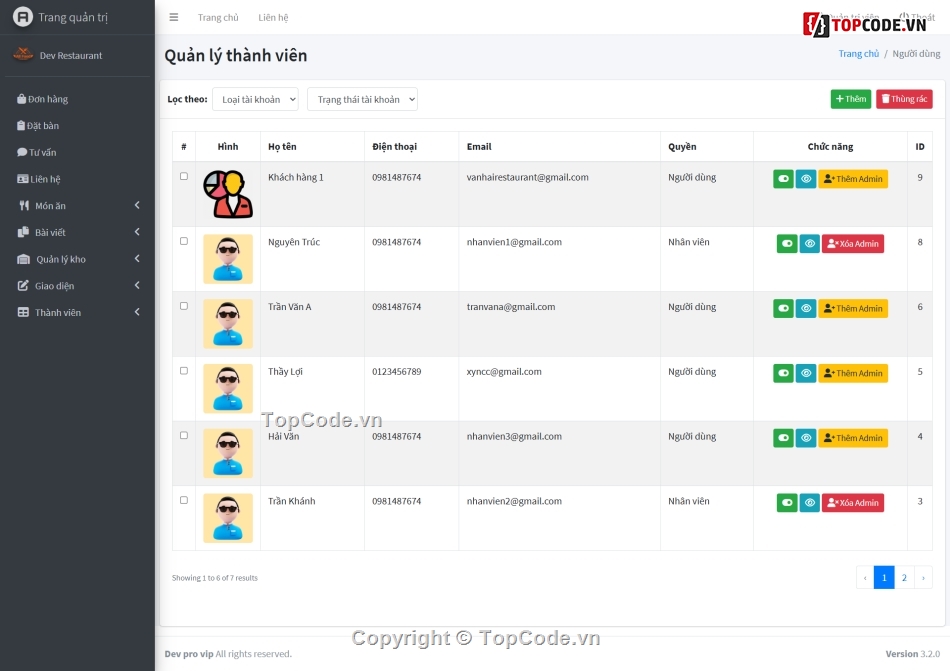950x671 pixels.
Task: Select the checkbox for Khách hàng 1
Action: (x=184, y=177)
